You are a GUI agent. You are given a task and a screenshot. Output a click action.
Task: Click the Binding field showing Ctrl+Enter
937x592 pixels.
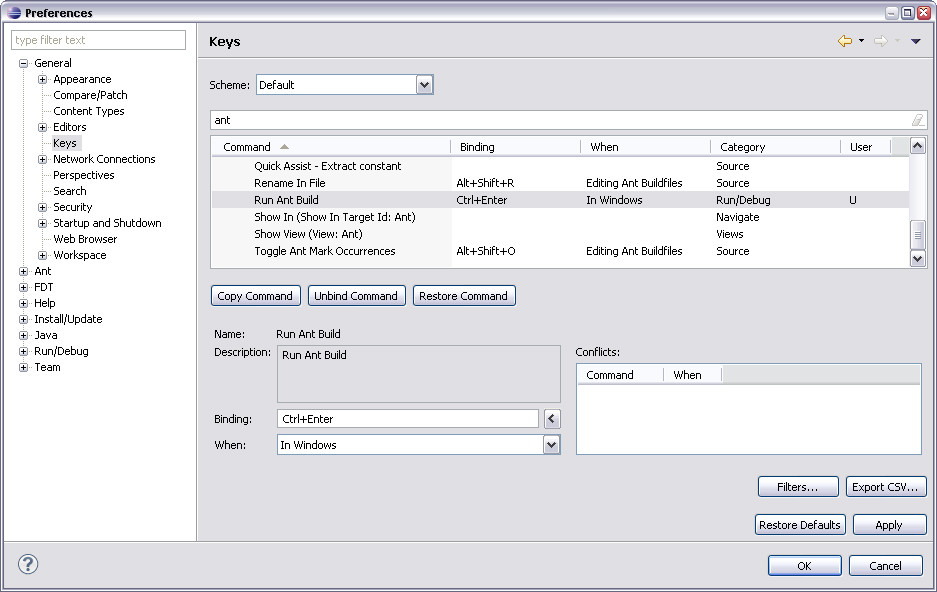(408, 419)
